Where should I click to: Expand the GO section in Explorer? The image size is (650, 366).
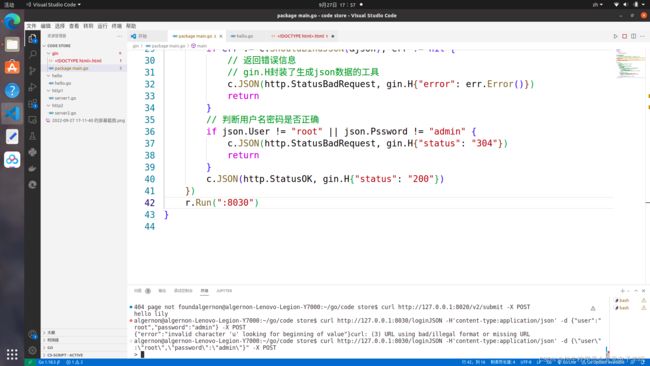(50, 347)
